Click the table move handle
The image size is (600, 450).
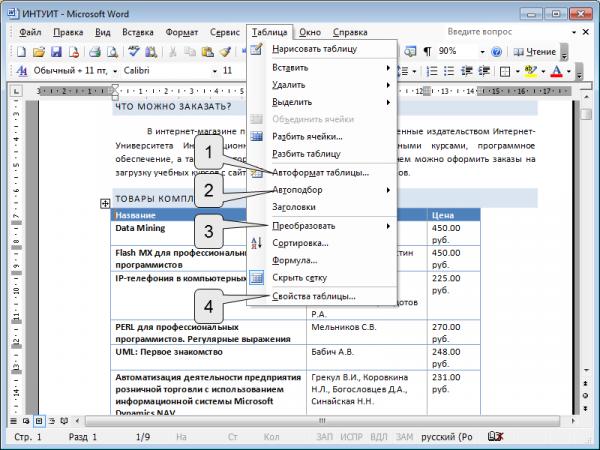(105, 204)
